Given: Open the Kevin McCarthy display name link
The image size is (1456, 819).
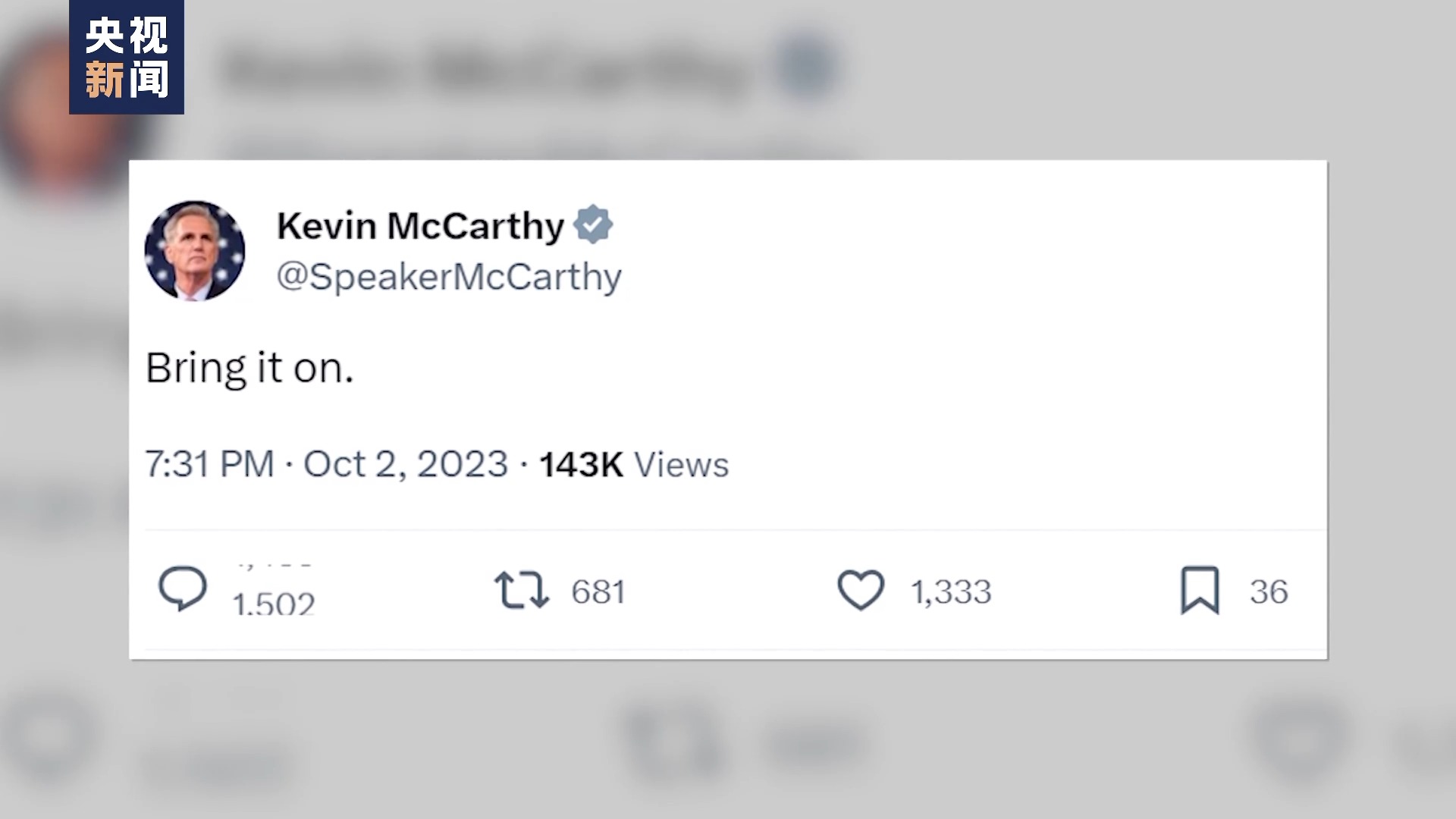Looking at the screenshot, I should (x=420, y=225).
